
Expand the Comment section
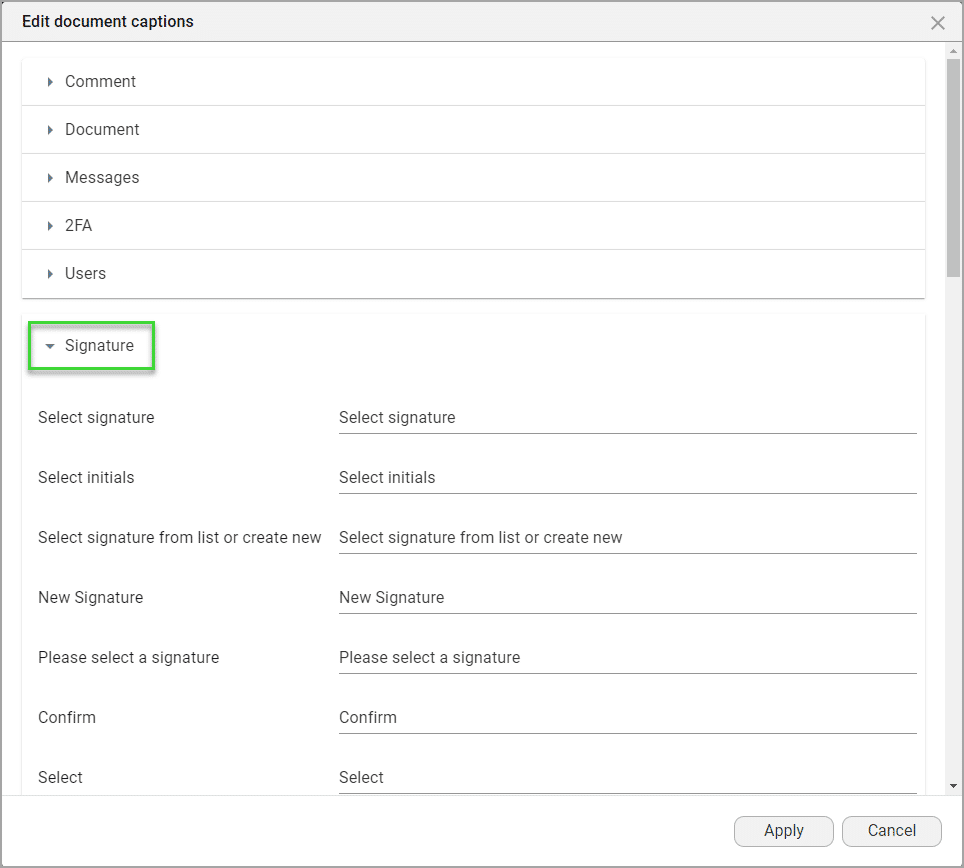point(100,81)
